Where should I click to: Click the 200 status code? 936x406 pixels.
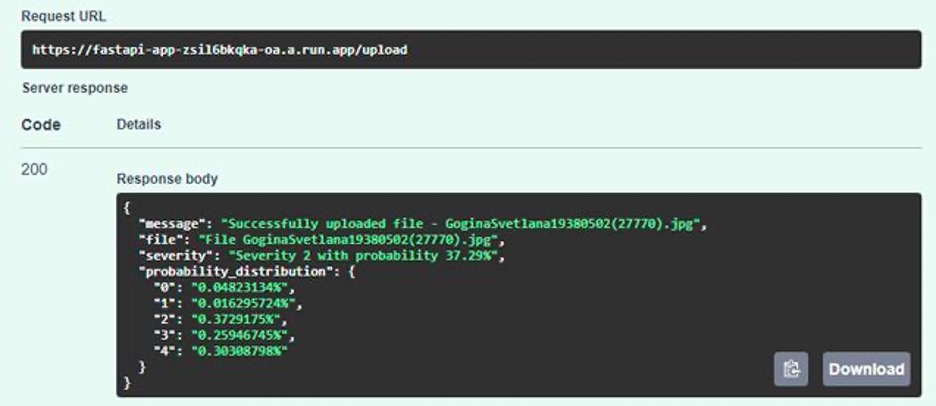click(x=34, y=170)
